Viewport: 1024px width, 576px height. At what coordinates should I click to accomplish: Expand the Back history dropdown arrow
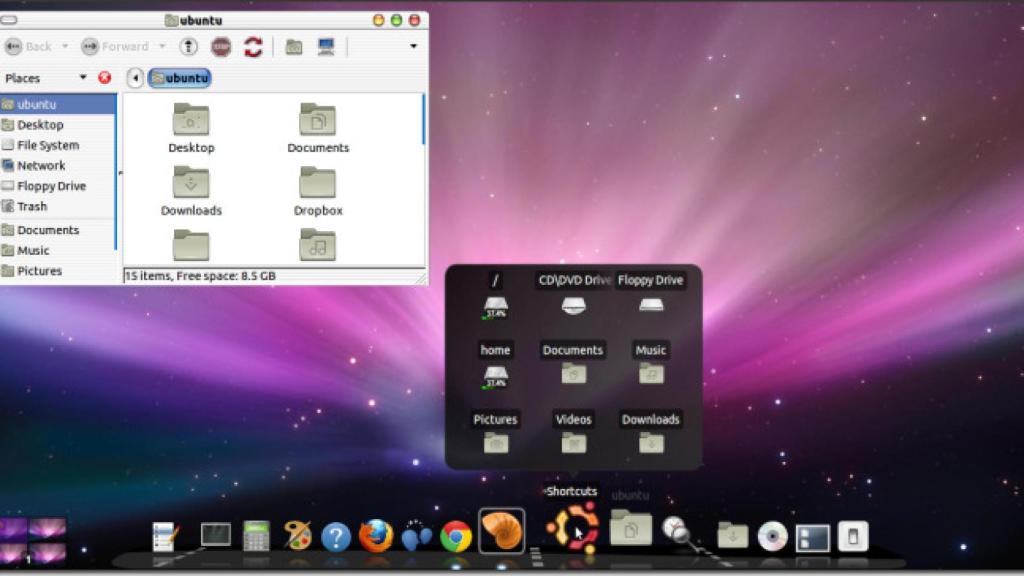tap(65, 46)
